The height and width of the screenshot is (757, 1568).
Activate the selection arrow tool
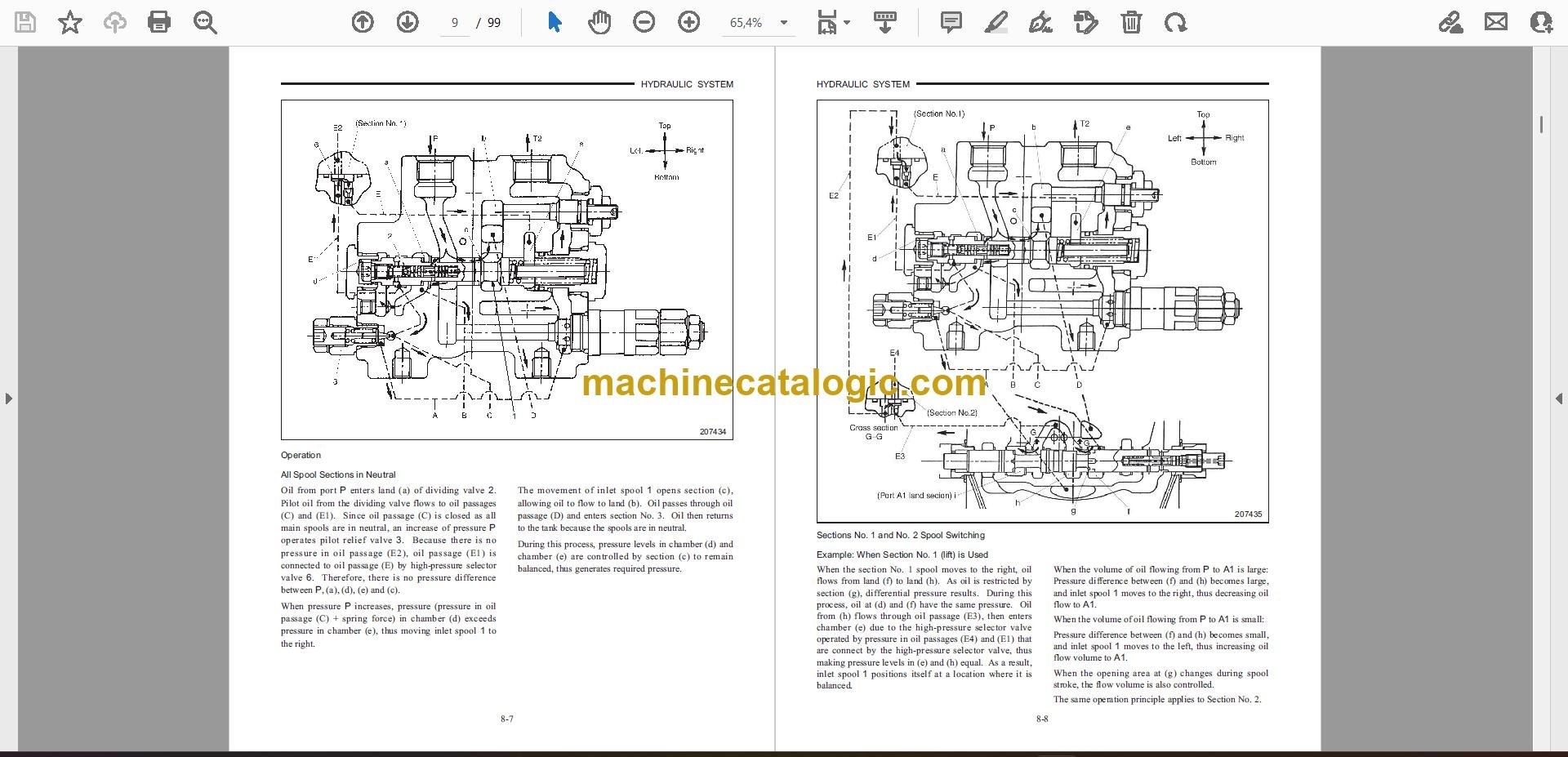(555, 22)
